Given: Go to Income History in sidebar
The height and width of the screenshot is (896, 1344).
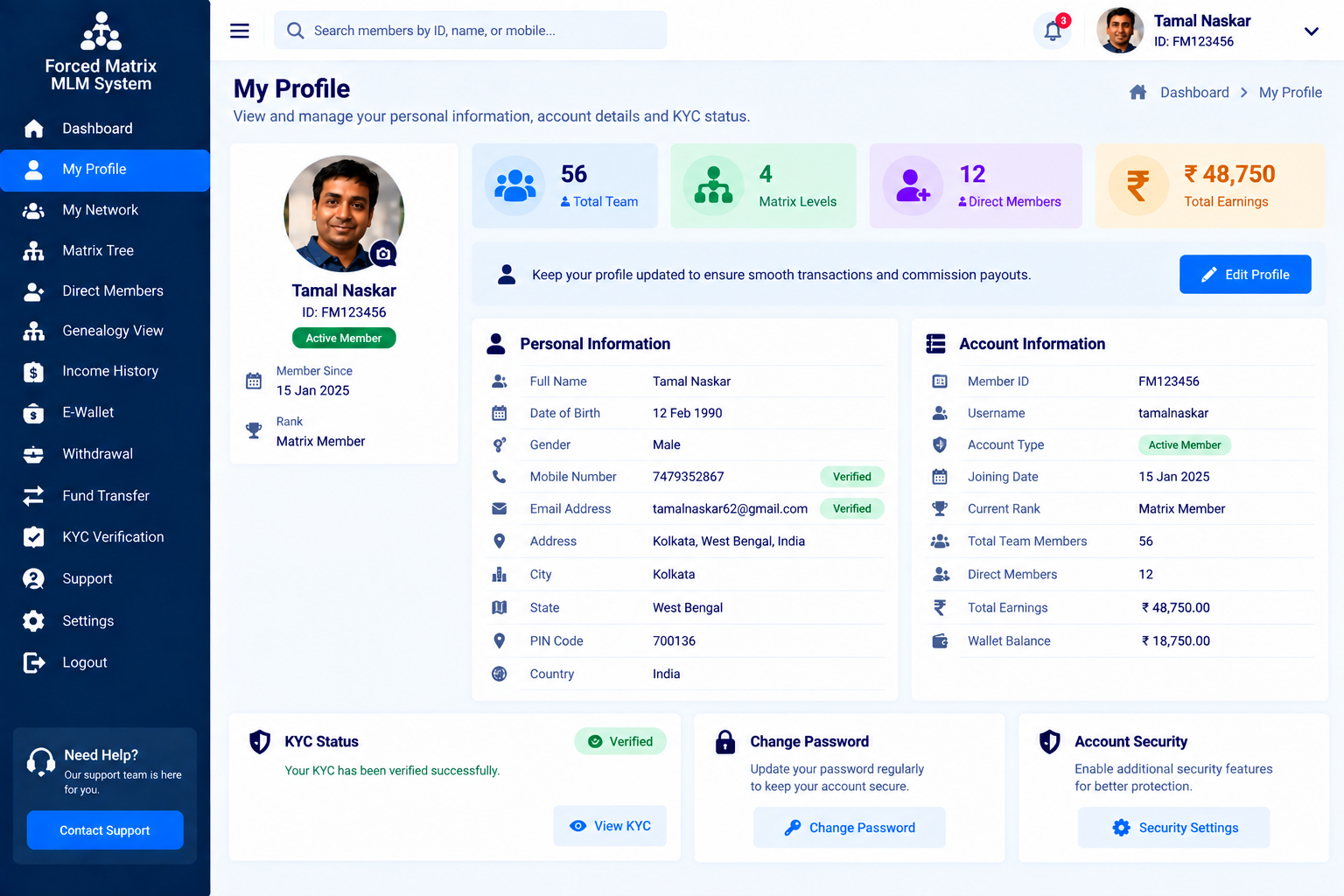Looking at the screenshot, I should tap(105, 371).
